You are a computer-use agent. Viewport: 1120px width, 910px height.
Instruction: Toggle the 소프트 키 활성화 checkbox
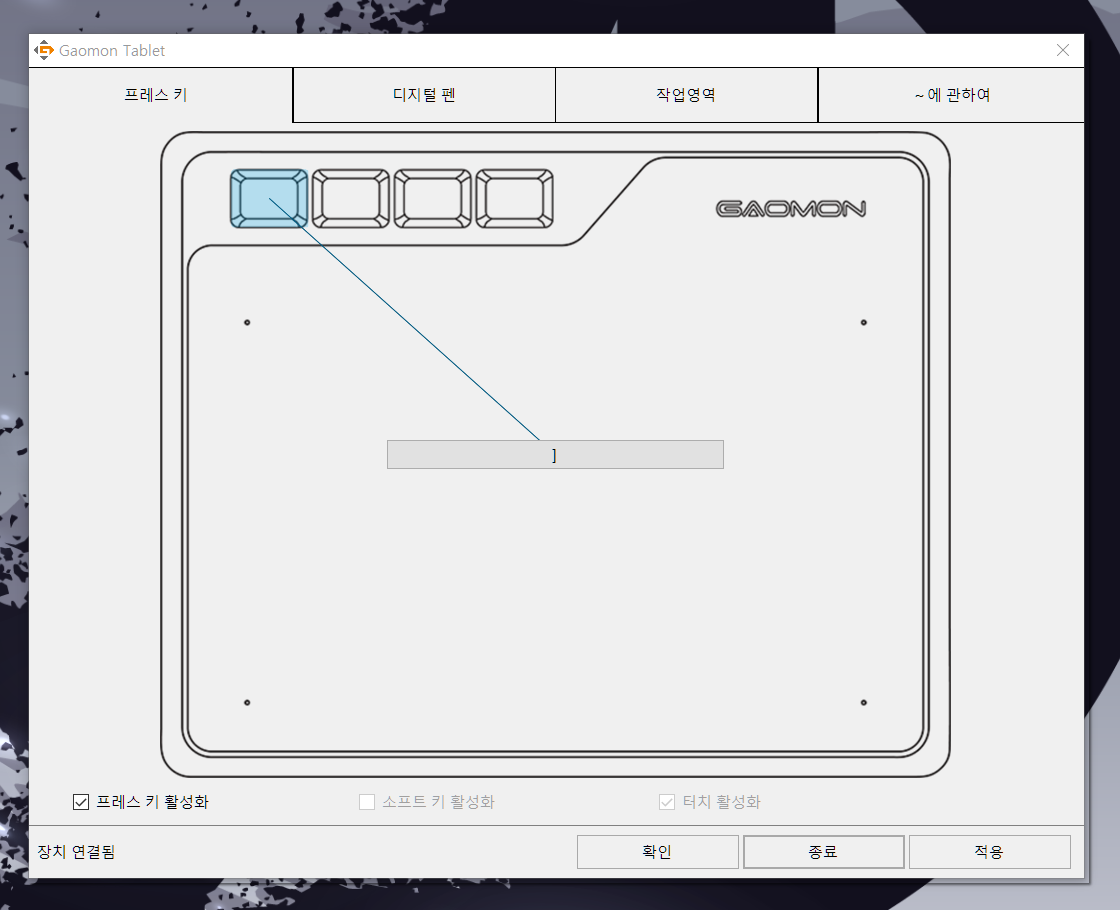click(367, 802)
